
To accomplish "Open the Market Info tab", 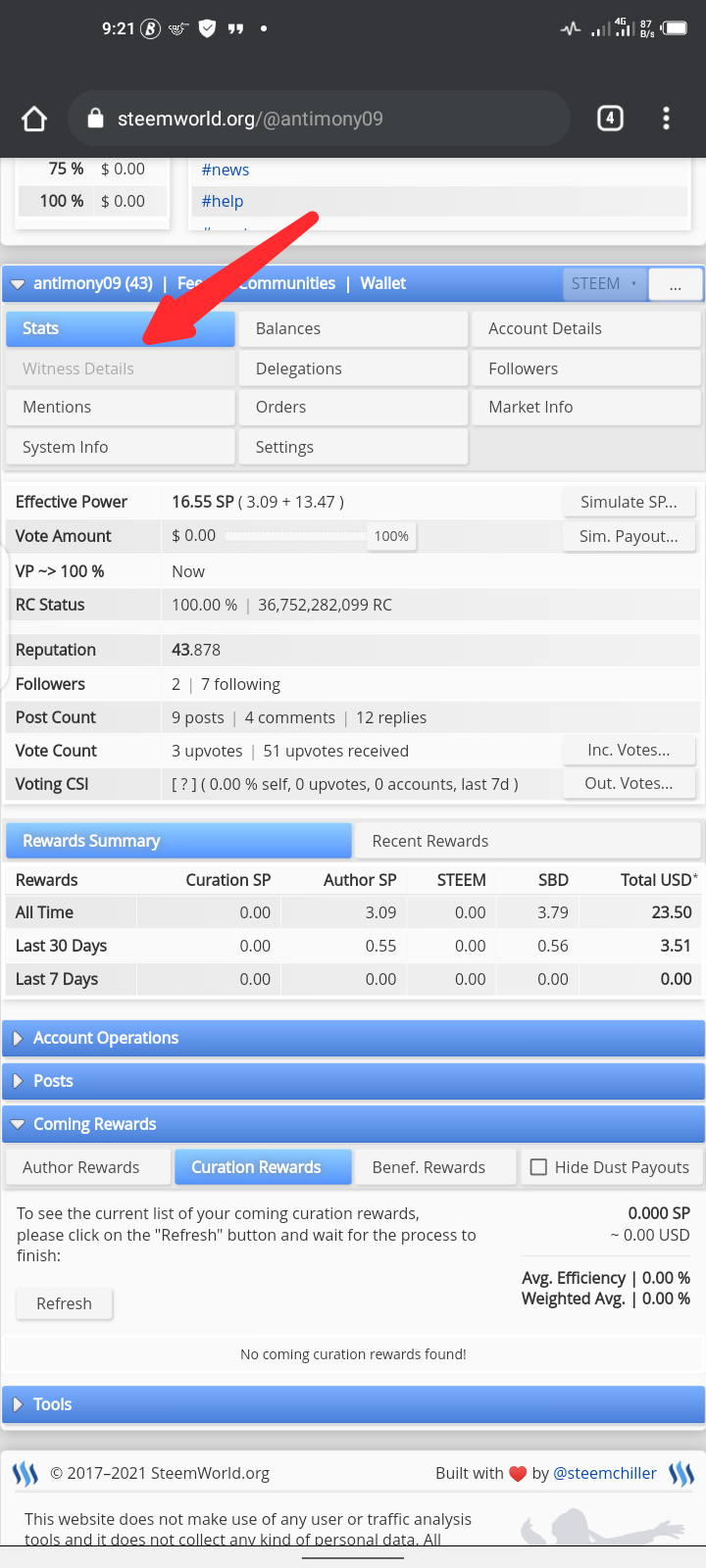I will 586,407.
